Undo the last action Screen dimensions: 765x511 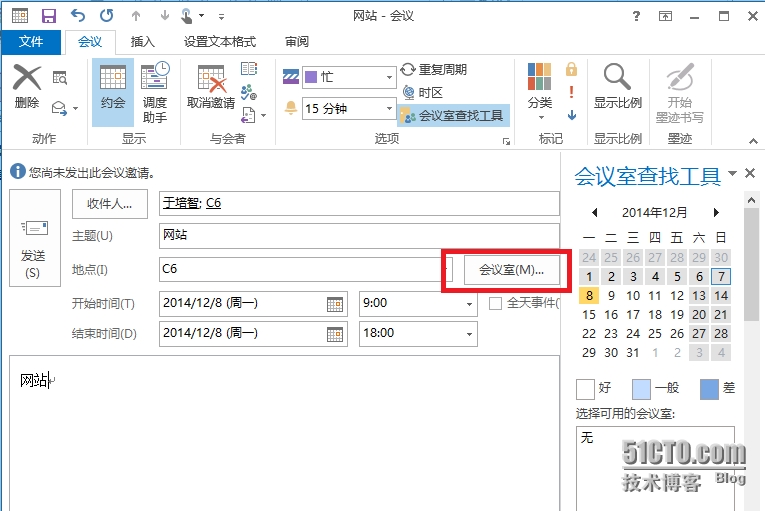coord(78,16)
